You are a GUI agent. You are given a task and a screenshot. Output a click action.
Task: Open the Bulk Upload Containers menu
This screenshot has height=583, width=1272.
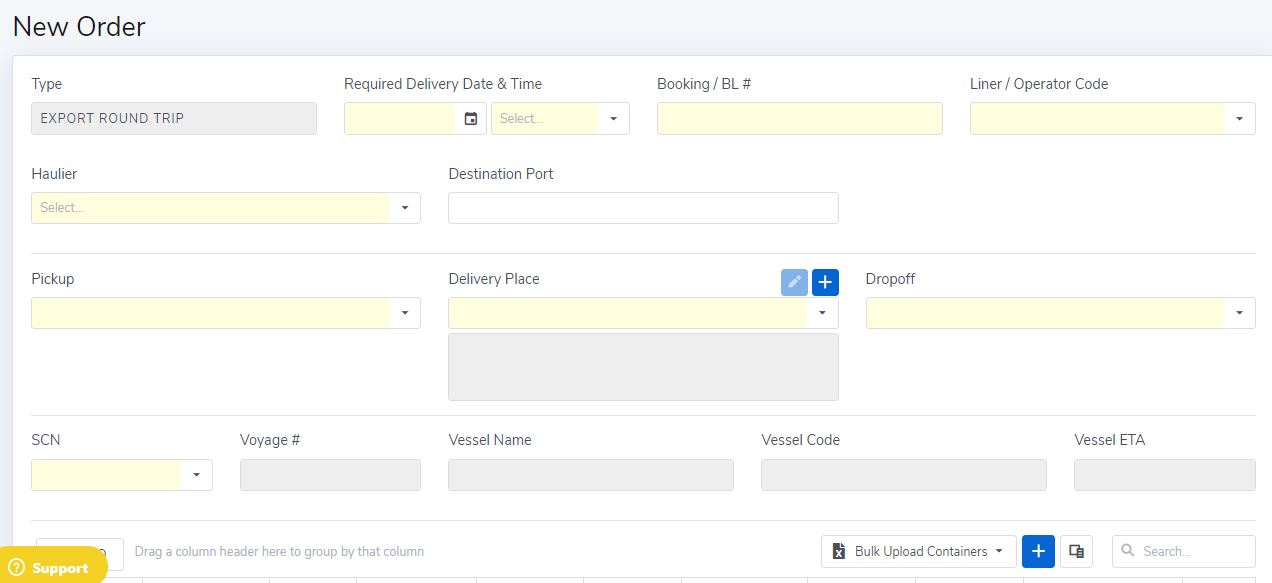[x=918, y=551]
